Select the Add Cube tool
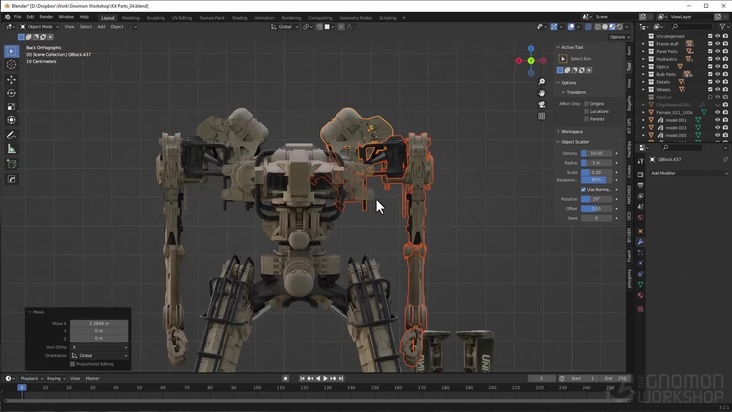732x412 pixels. coord(12,164)
